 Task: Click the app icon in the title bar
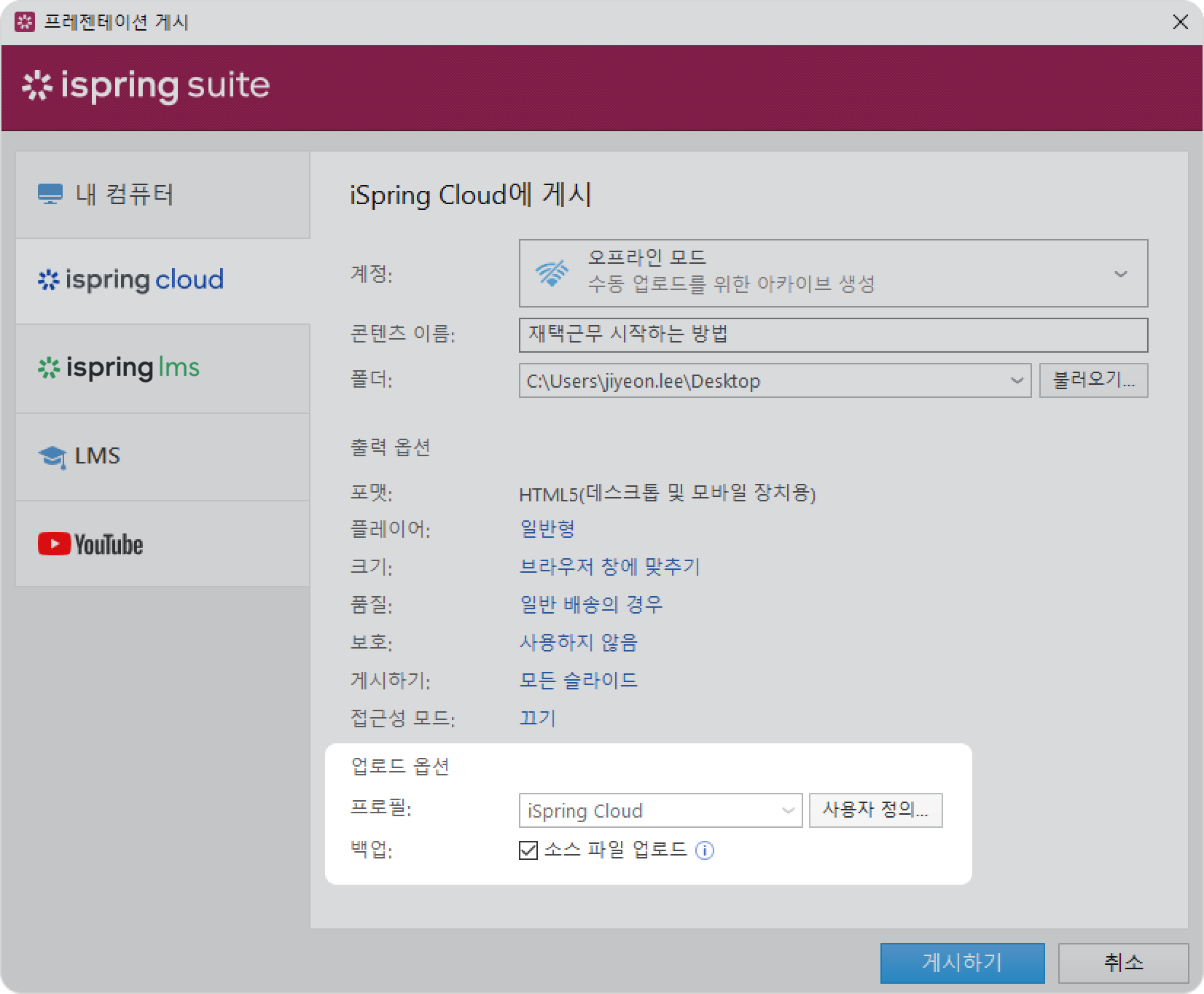(25, 22)
